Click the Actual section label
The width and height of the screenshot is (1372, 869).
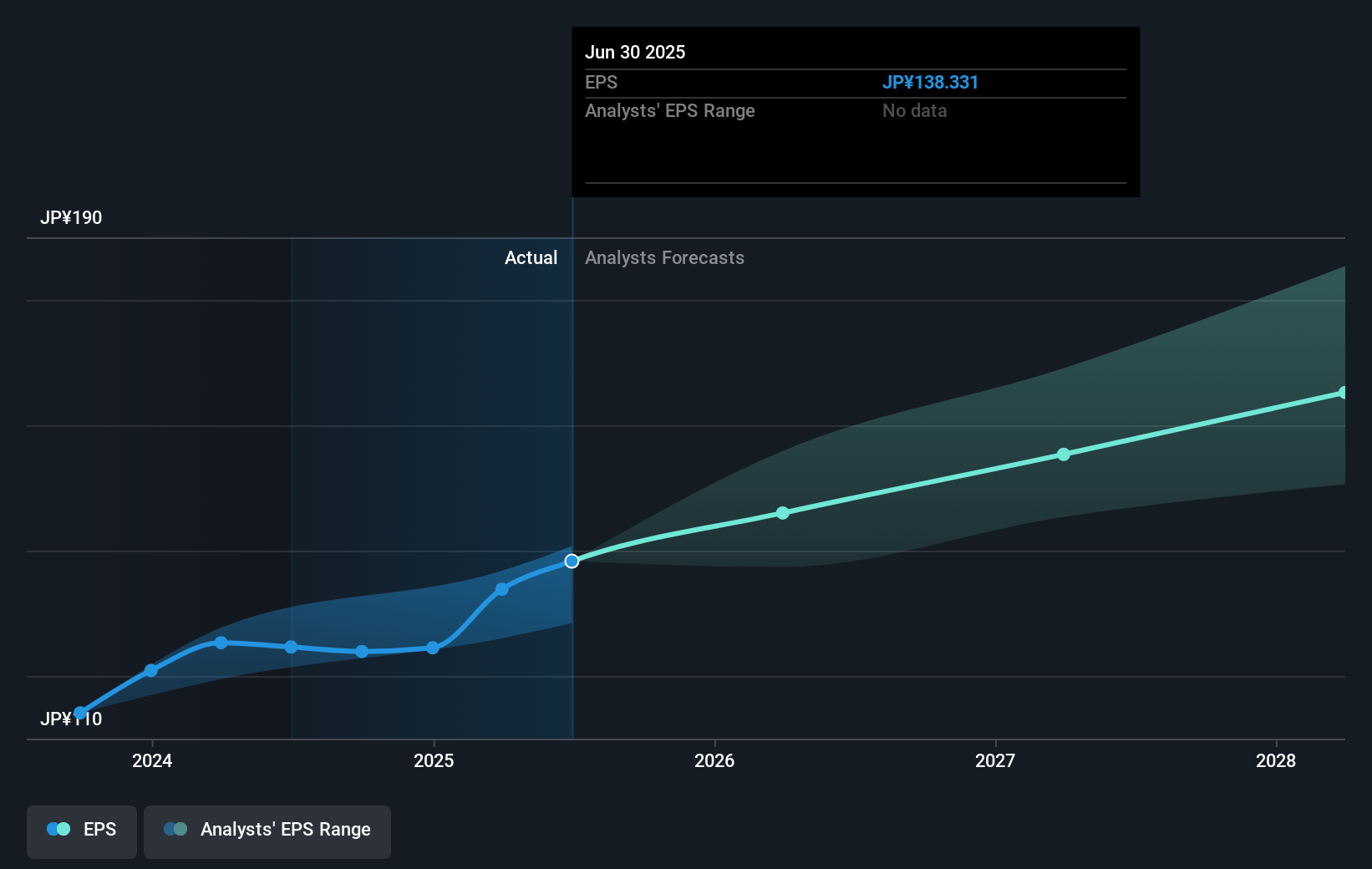[x=531, y=257]
